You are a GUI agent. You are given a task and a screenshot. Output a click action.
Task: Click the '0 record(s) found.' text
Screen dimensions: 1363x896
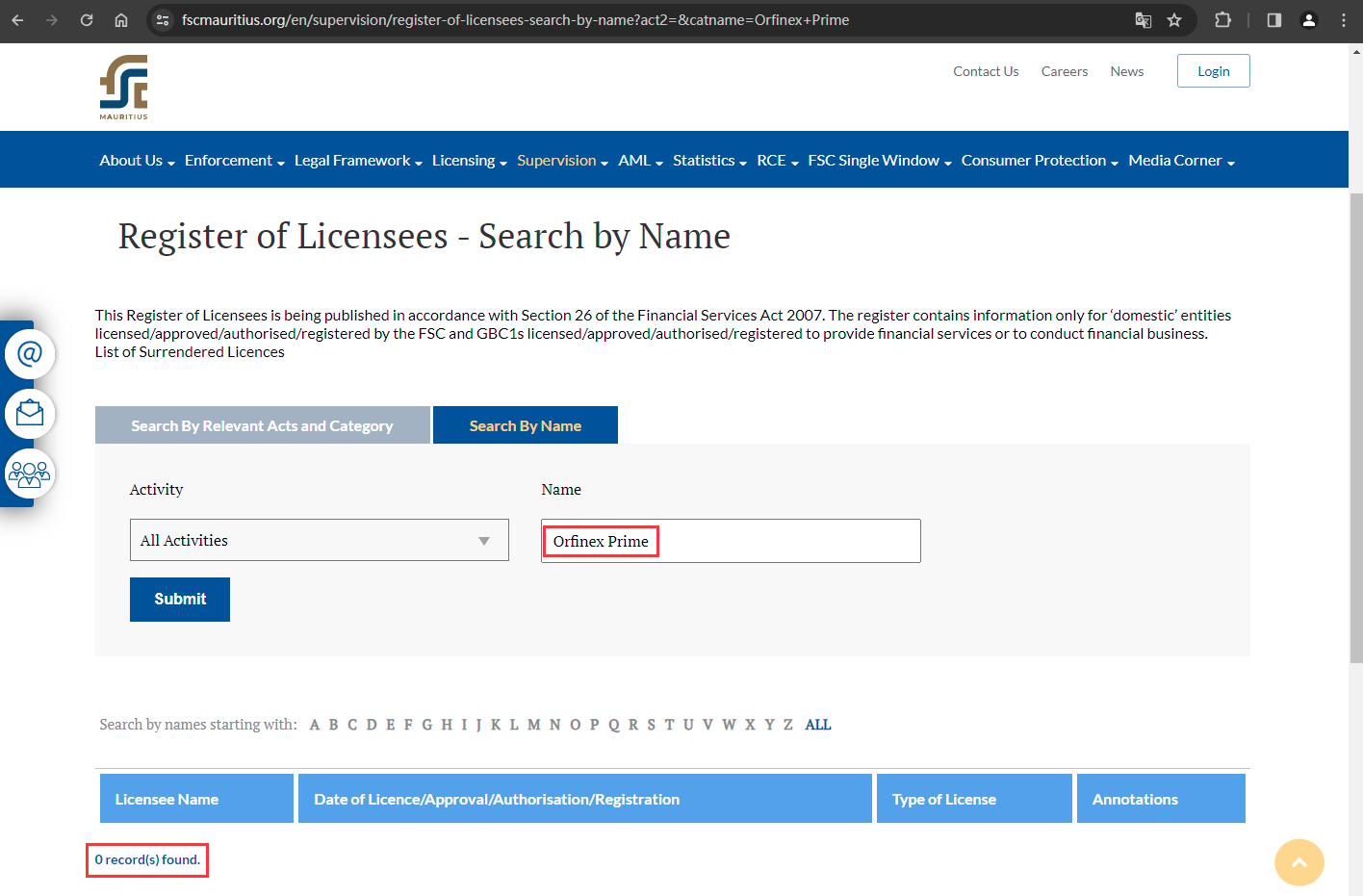tap(147, 859)
